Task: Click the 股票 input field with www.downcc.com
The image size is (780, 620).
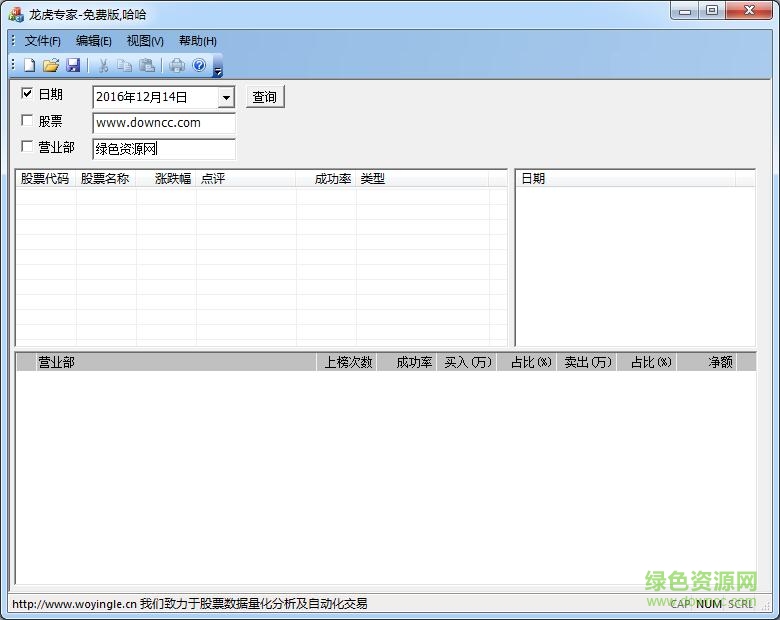Action: point(164,123)
